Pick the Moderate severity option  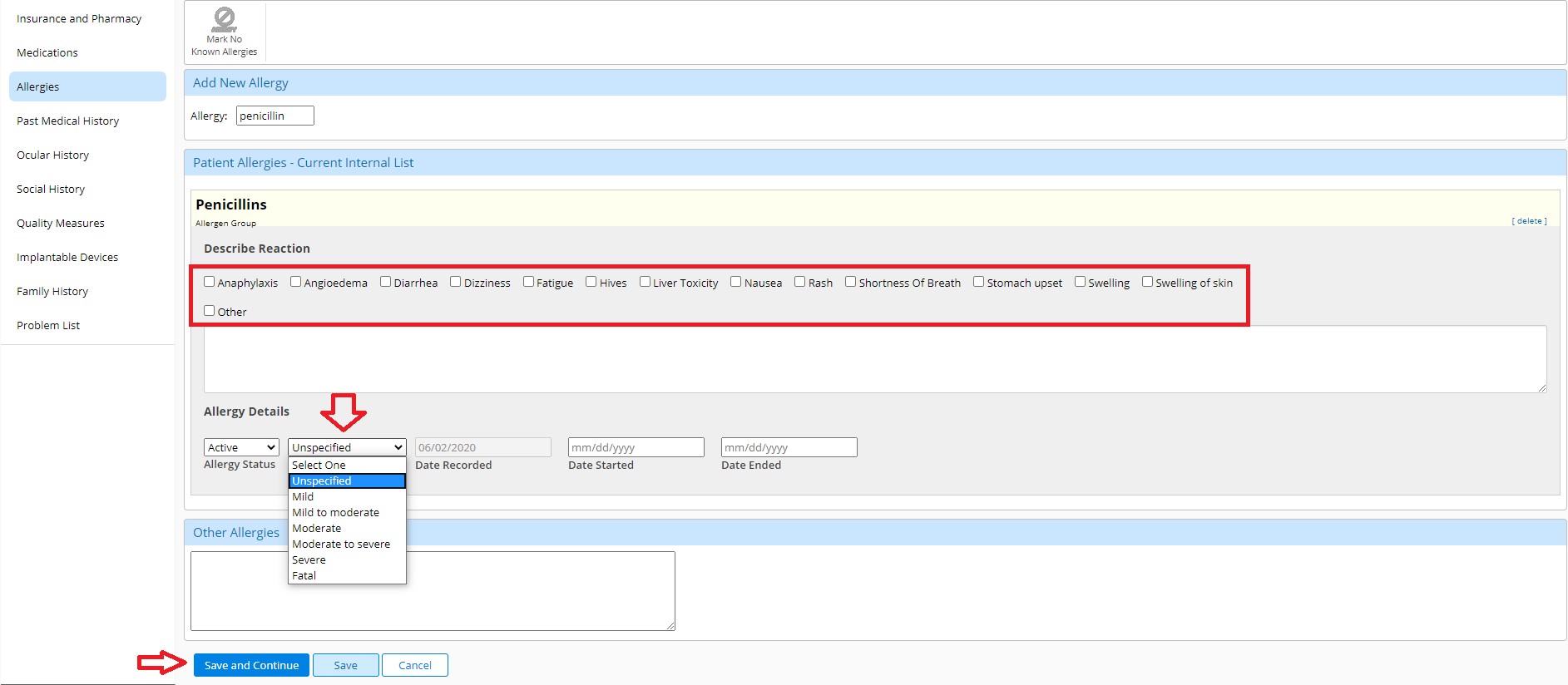[347, 528]
